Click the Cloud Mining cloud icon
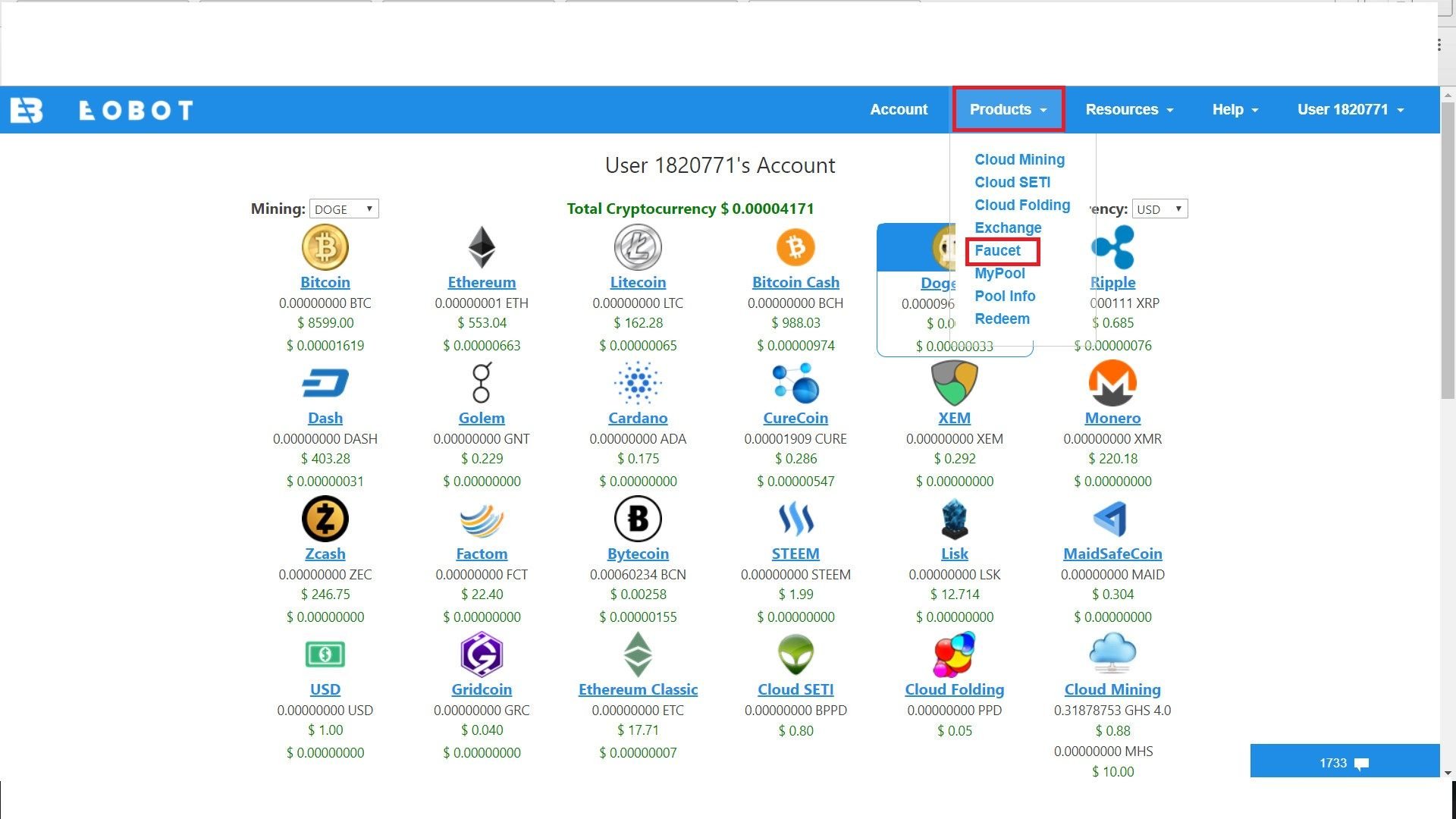This screenshot has height=819, width=1456. coord(1112,653)
